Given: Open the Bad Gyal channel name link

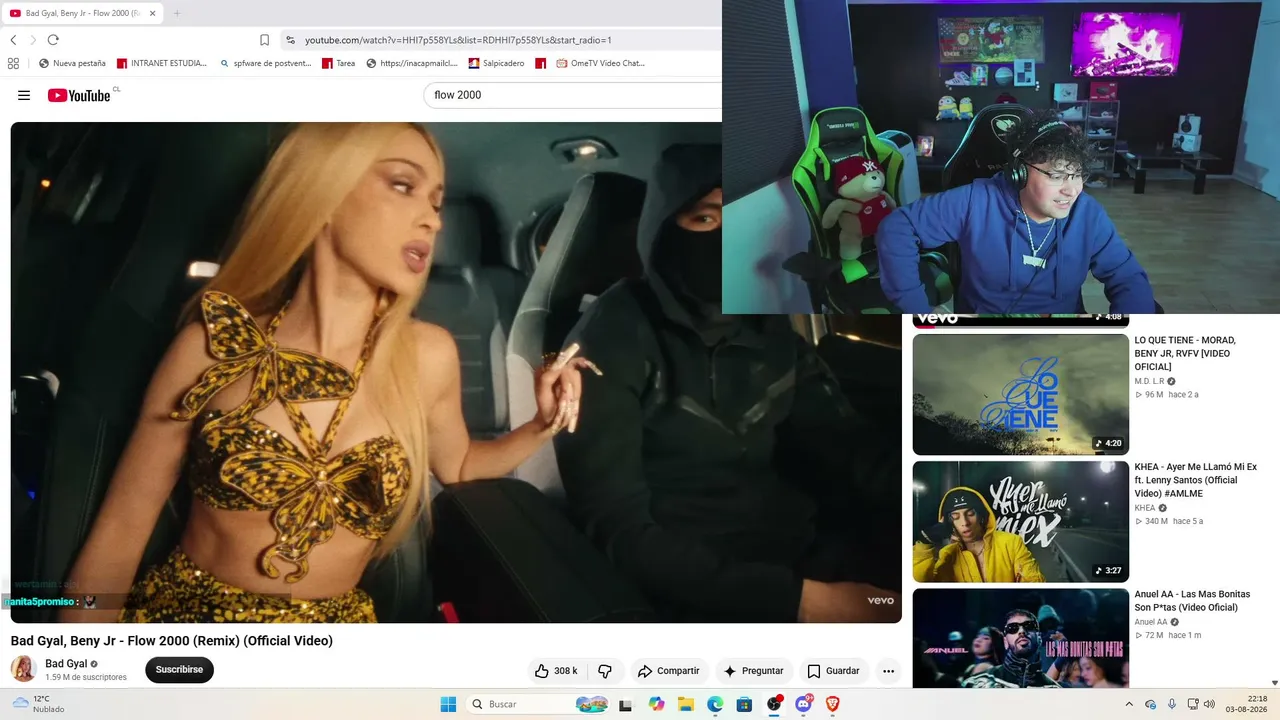Looking at the screenshot, I should pyautogui.click(x=66, y=663).
